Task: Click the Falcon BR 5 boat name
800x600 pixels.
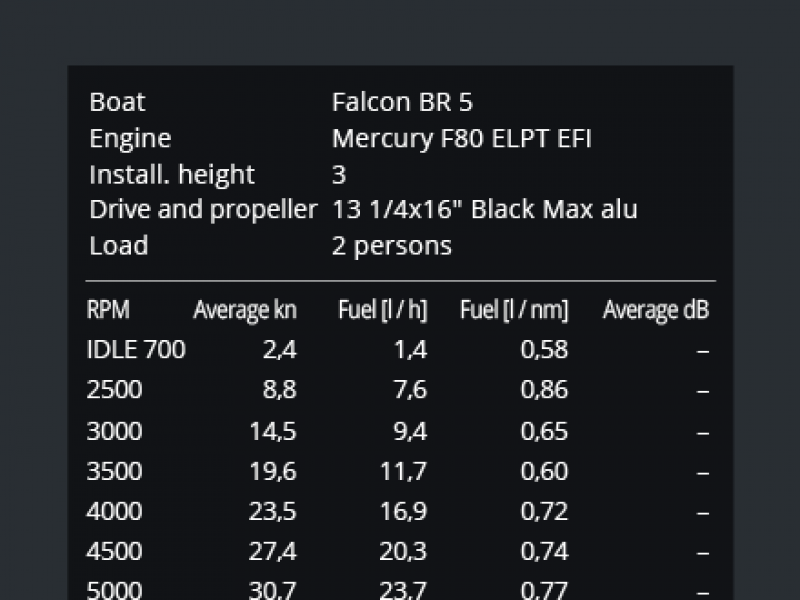Action: pyautogui.click(x=402, y=102)
